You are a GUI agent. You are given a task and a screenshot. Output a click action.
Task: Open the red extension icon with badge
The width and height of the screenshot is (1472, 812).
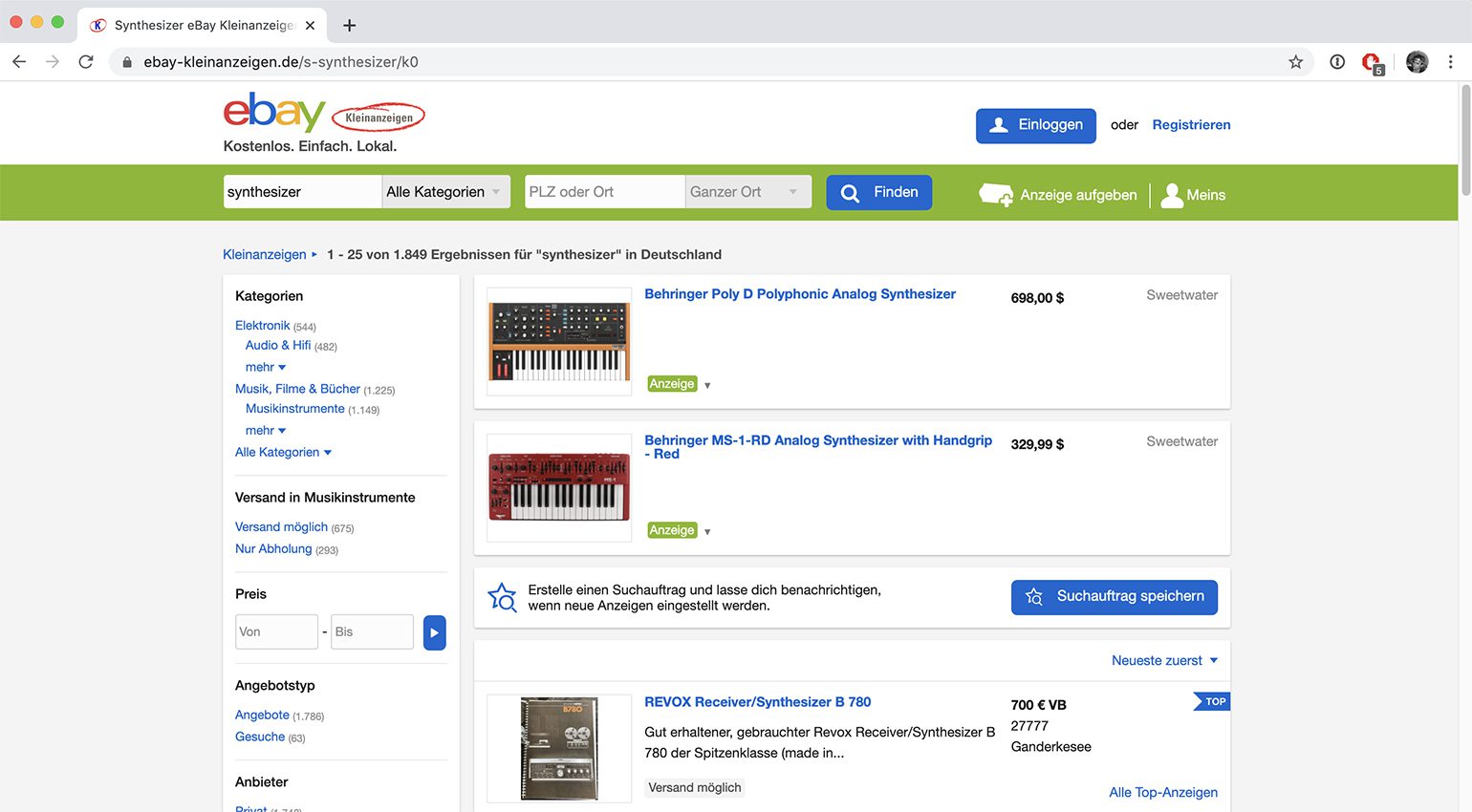click(1372, 62)
